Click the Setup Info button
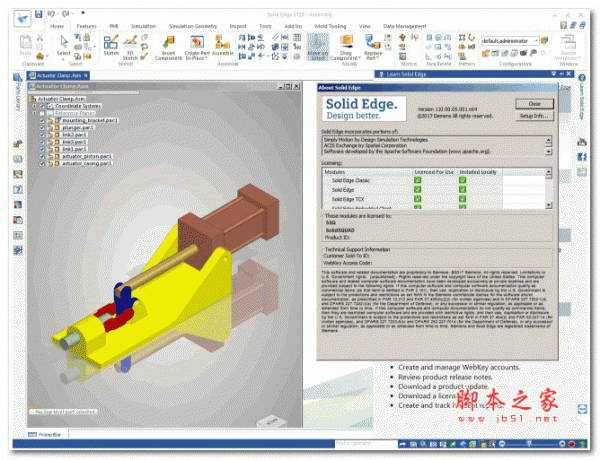This screenshot has height=460, width=600. (x=534, y=116)
